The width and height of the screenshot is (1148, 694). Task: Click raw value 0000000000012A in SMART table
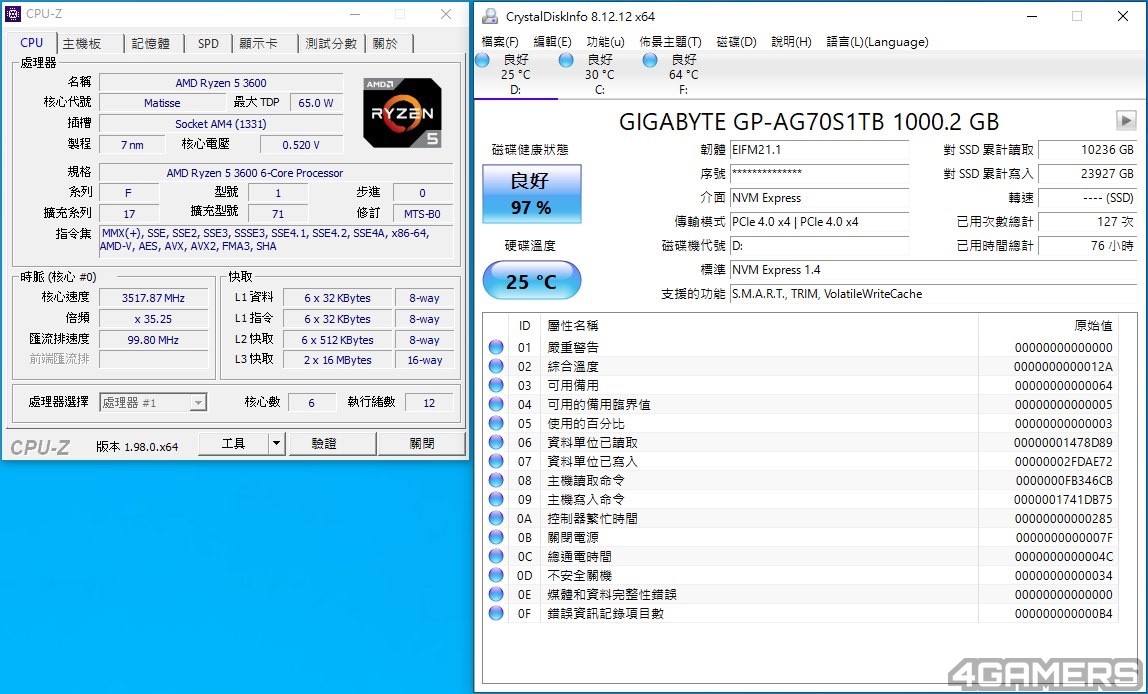(x=1063, y=366)
